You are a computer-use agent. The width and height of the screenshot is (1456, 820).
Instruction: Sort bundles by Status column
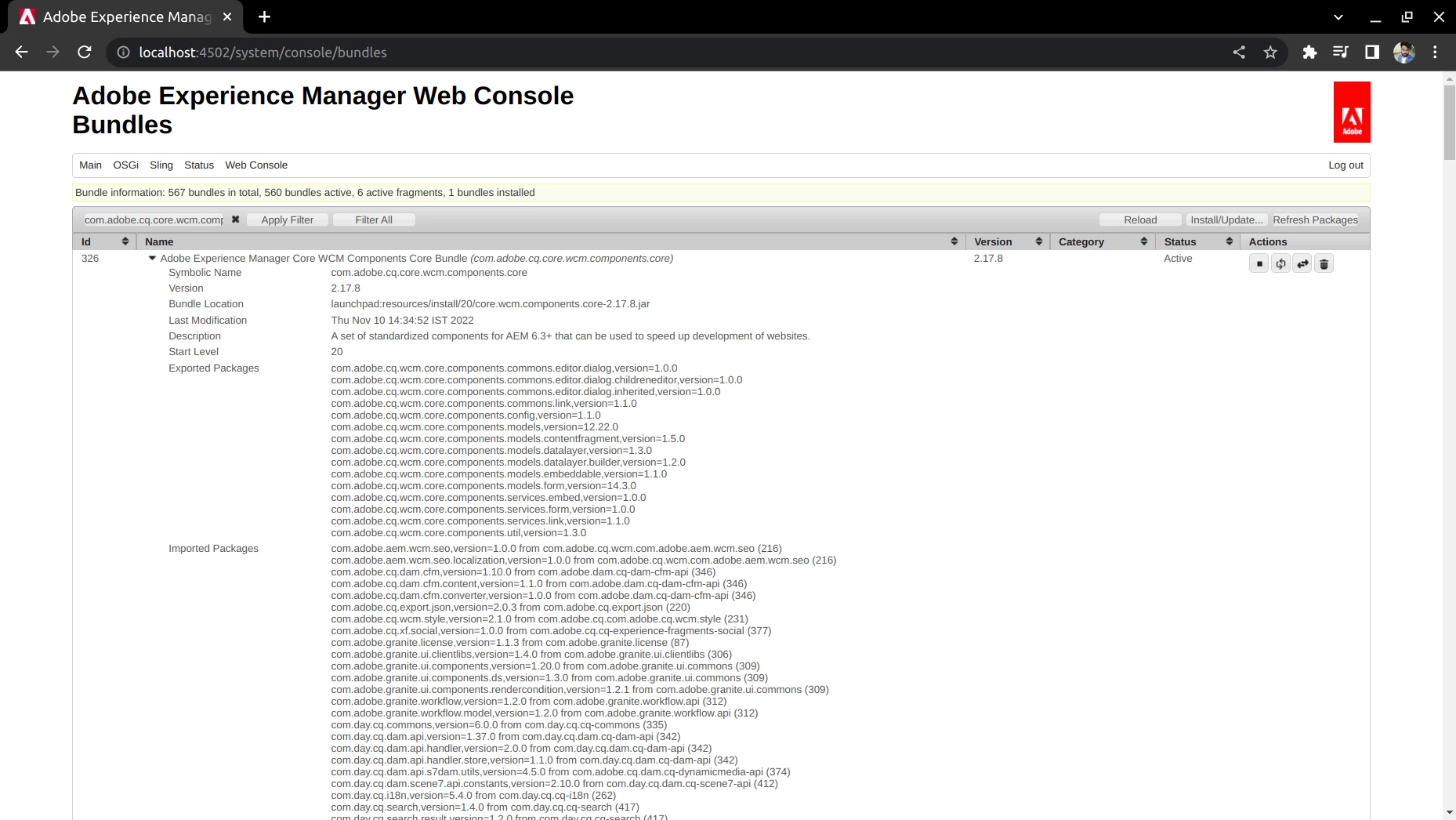point(1229,241)
